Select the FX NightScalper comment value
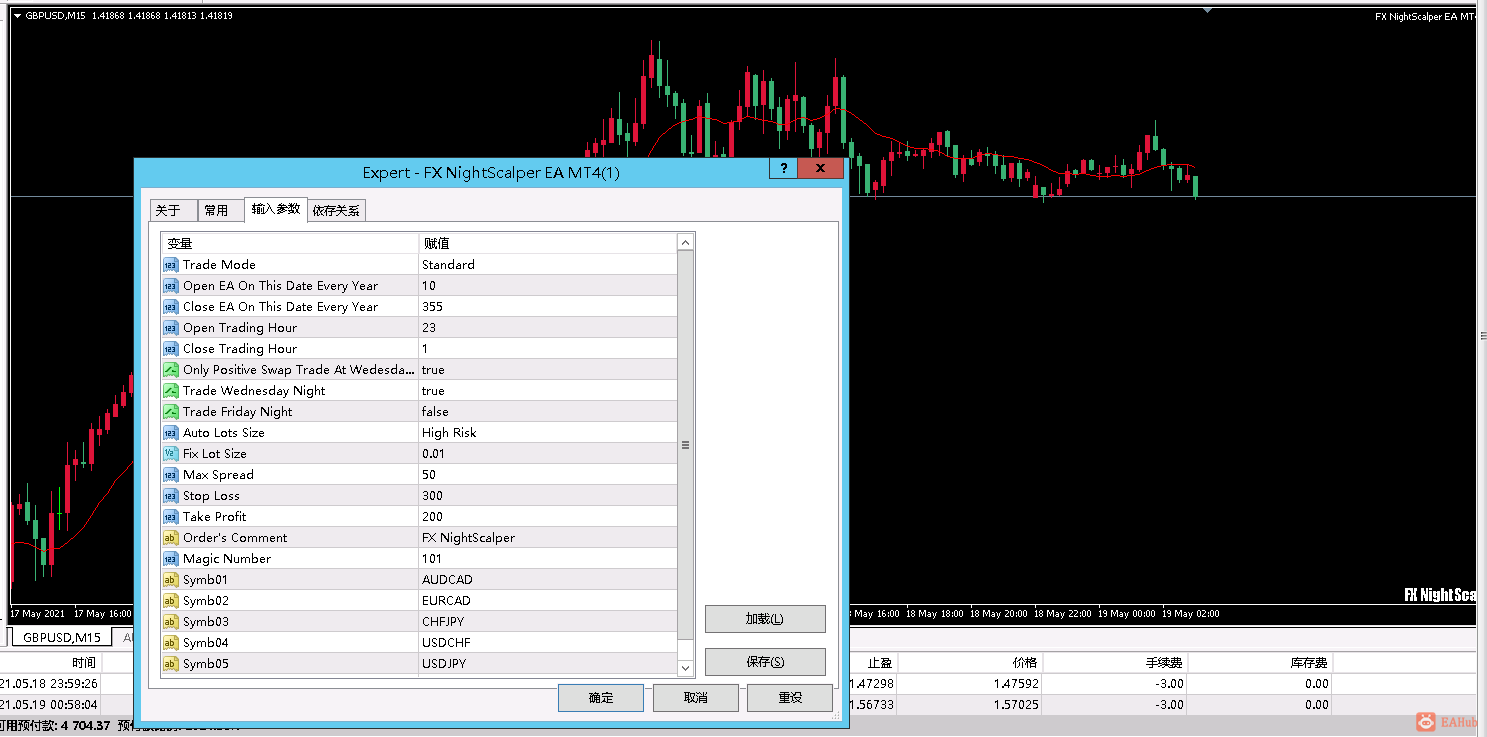This screenshot has width=1487, height=737. tap(548, 538)
